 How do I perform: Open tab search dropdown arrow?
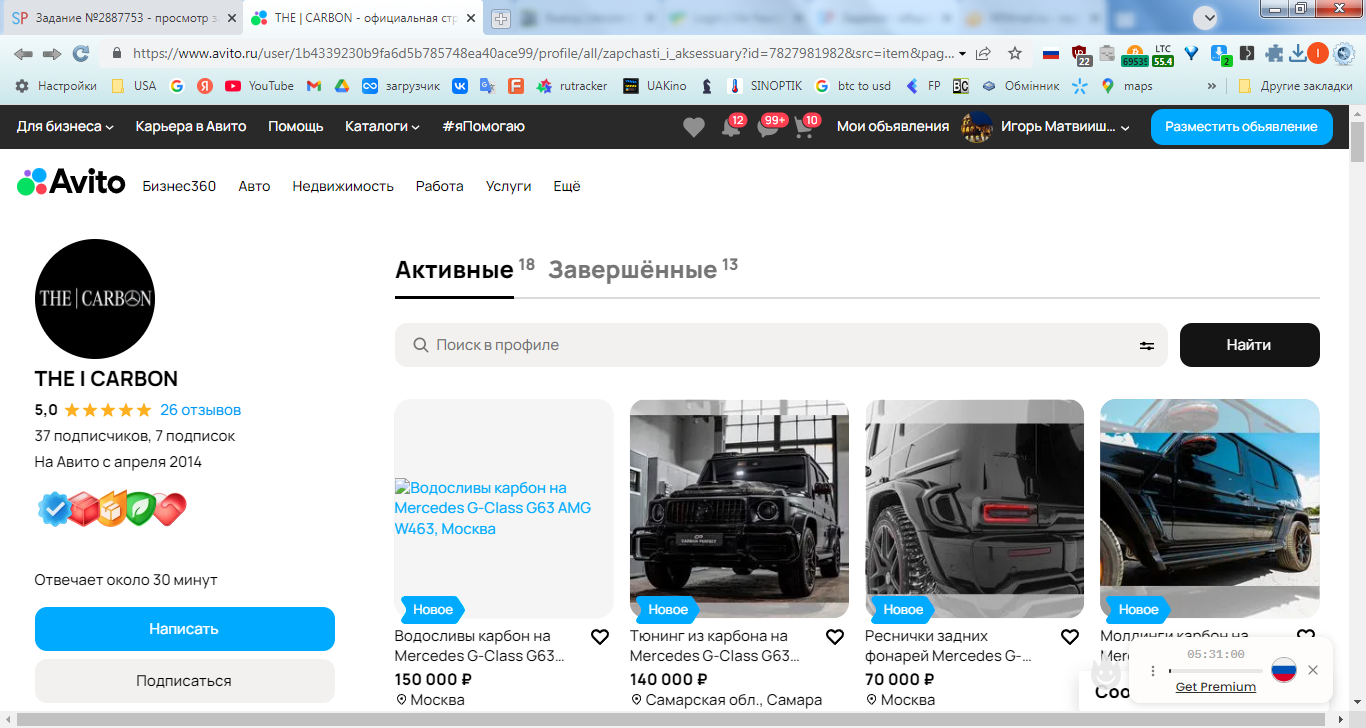1207,17
